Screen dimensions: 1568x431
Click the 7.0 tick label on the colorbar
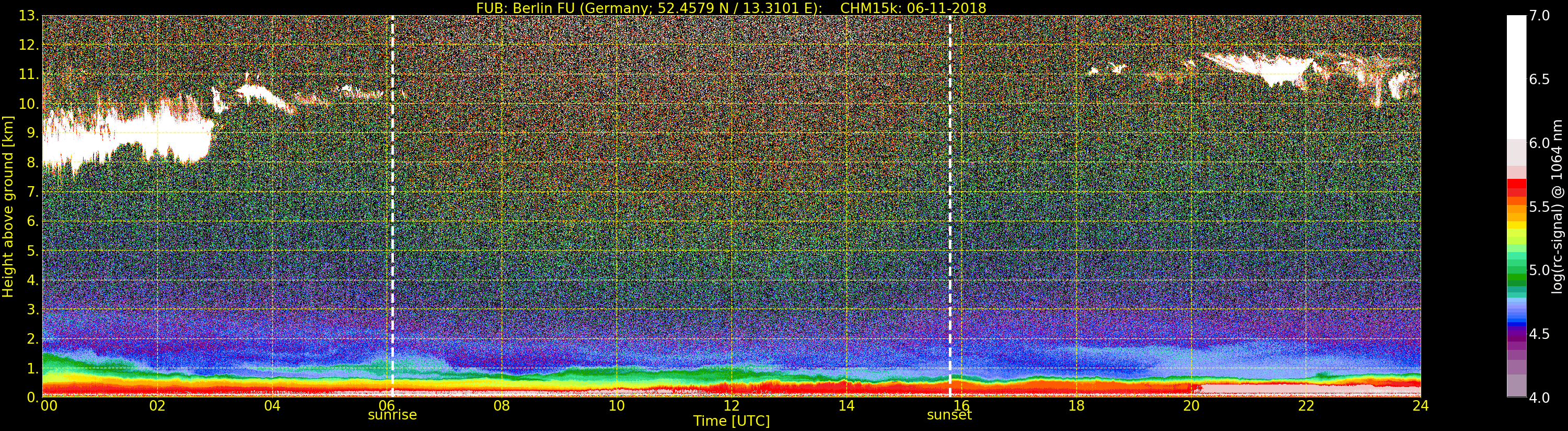(x=1539, y=16)
